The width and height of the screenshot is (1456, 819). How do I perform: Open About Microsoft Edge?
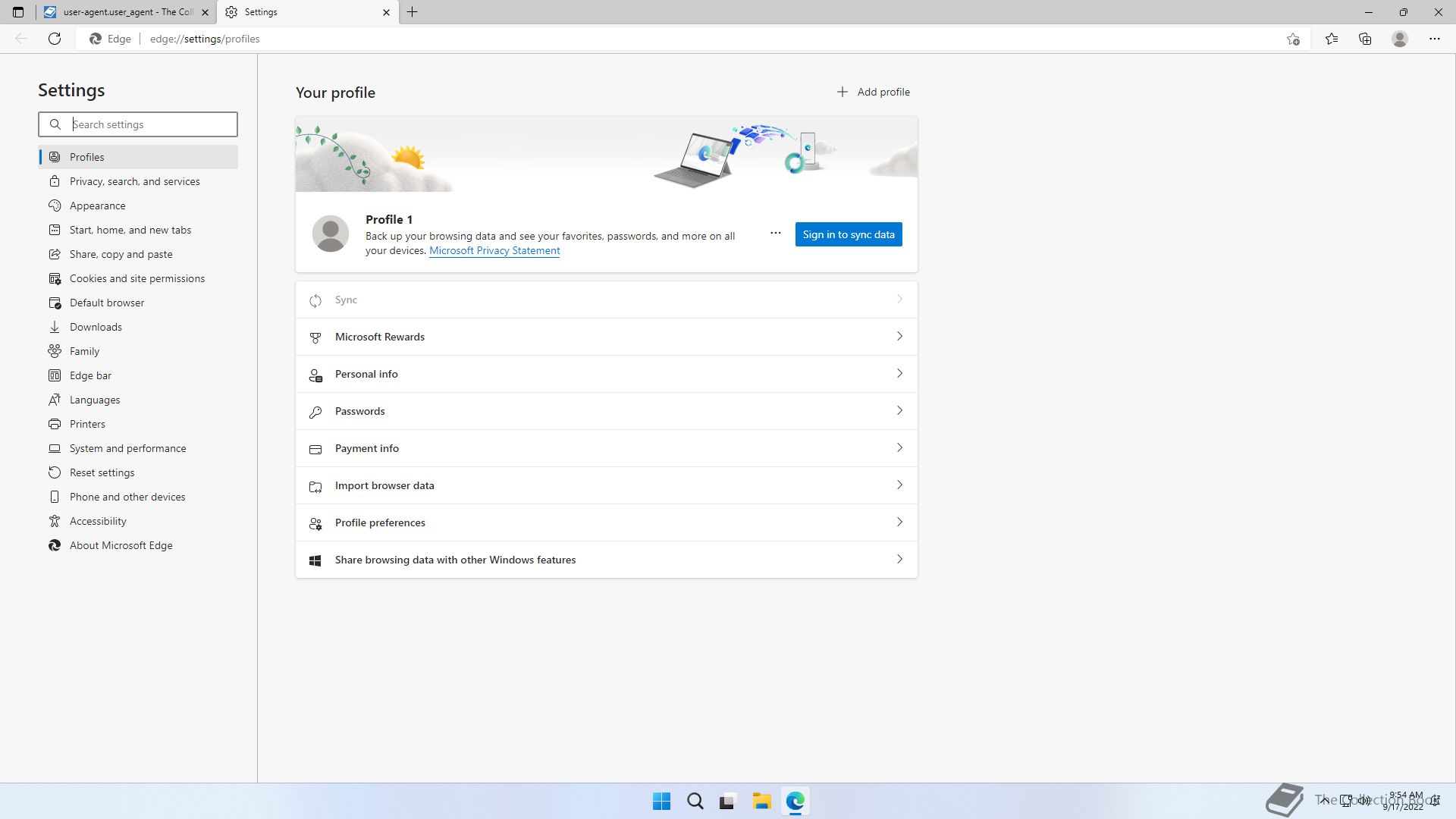(138, 545)
